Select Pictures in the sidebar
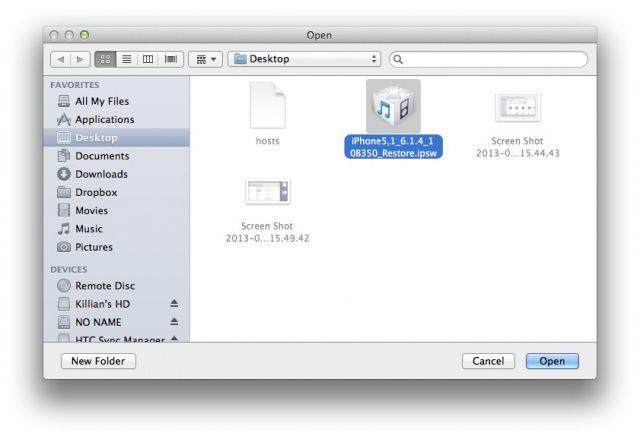Viewport: 640px width, 439px height. pyautogui.click(x=93, y=247)
